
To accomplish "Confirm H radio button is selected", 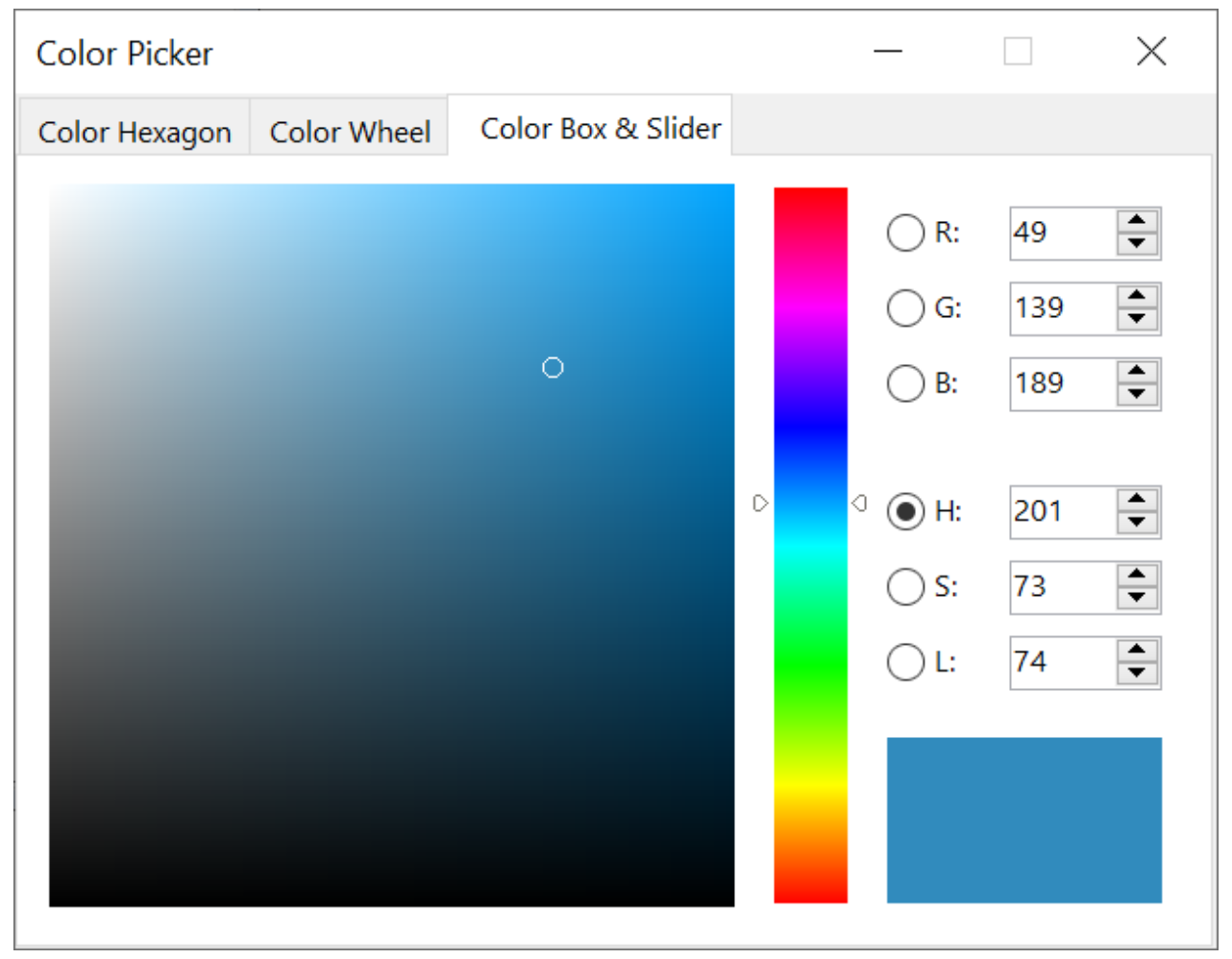I will coord(904,511).
